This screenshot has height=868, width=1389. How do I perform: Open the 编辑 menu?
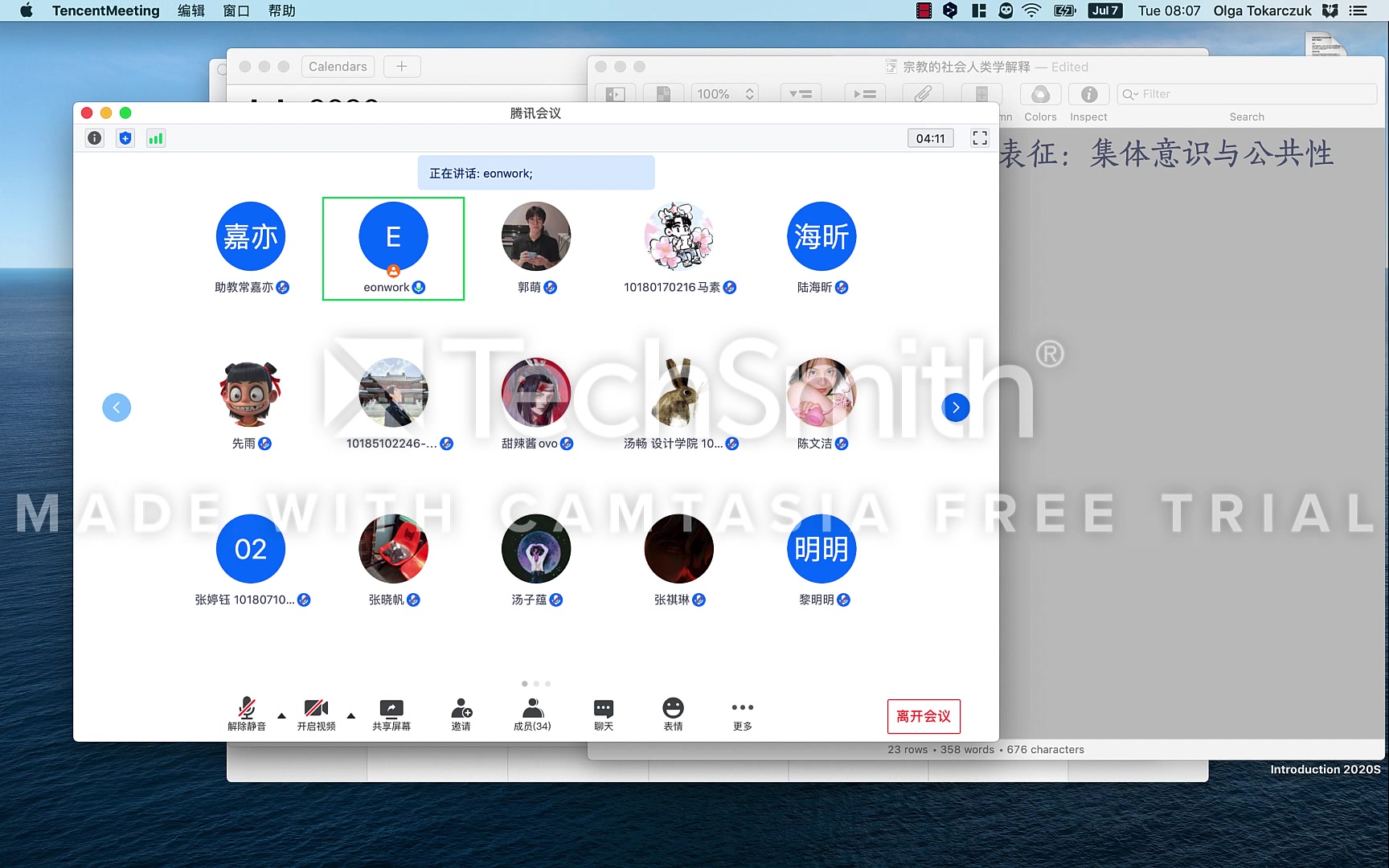[x=191, y=10]
